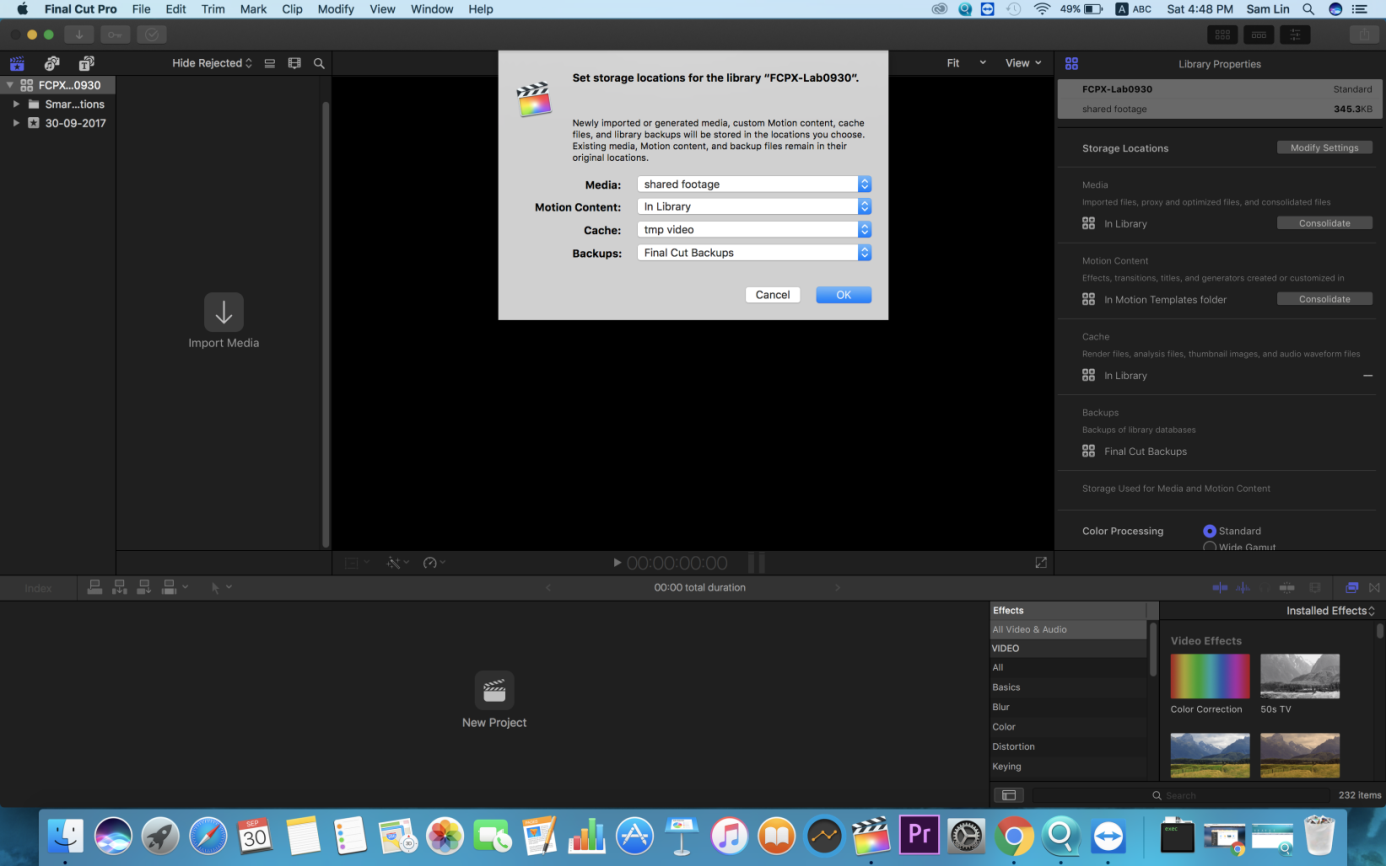1386x866 pixels.
Task: Click the keyword editor key toolbar button
Action: point(115,35)
